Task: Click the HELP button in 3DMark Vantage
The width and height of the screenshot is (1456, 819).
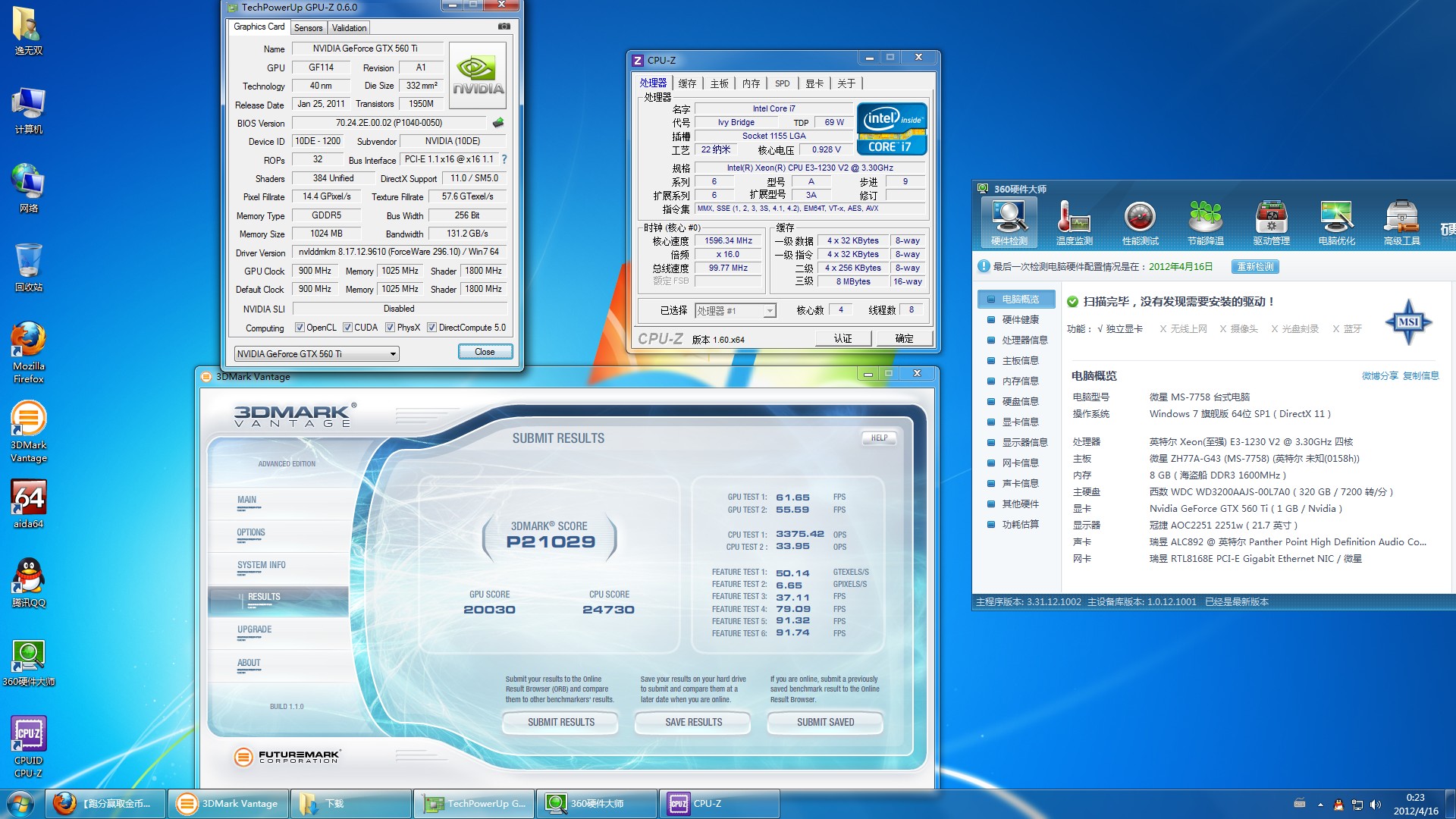Action: click(x=879, y=438)
